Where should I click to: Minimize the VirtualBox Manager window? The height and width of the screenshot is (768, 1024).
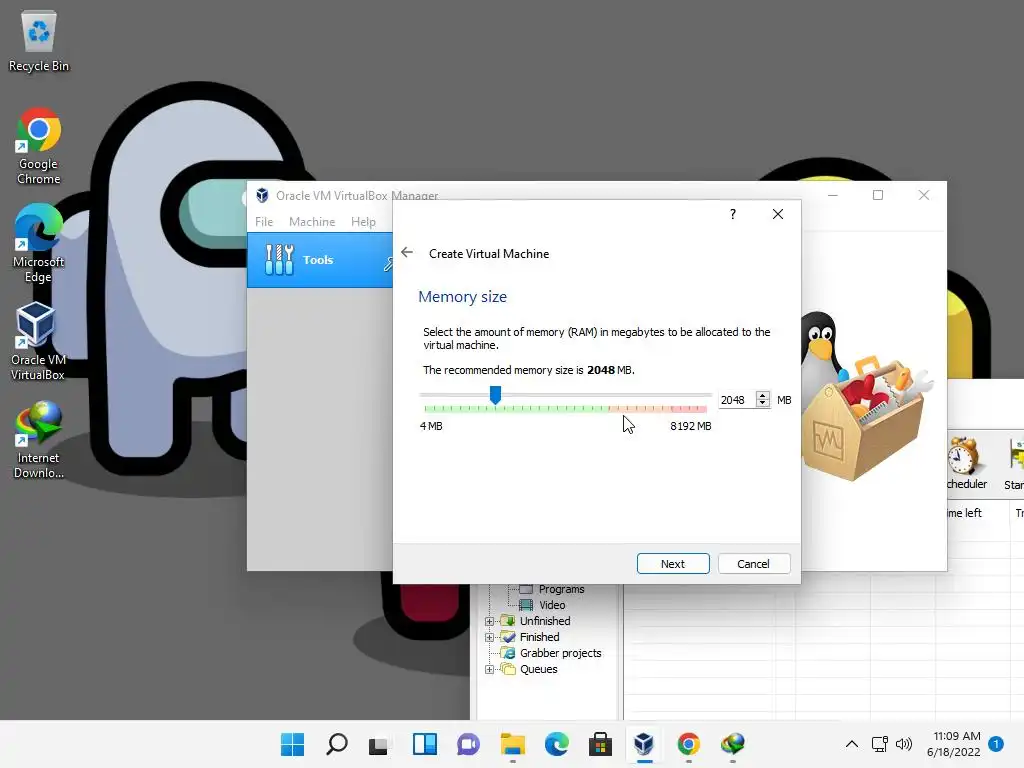(833, 195)
